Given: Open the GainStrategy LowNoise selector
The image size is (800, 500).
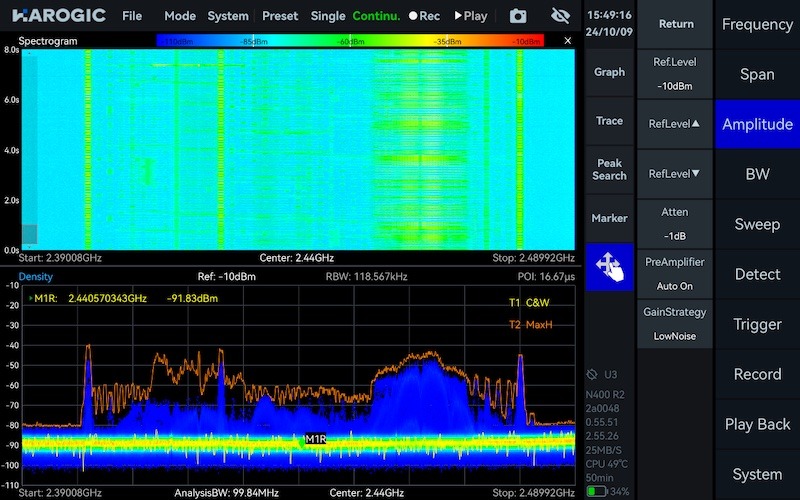Looking at the screenshot, I should [x=676, y=323].
